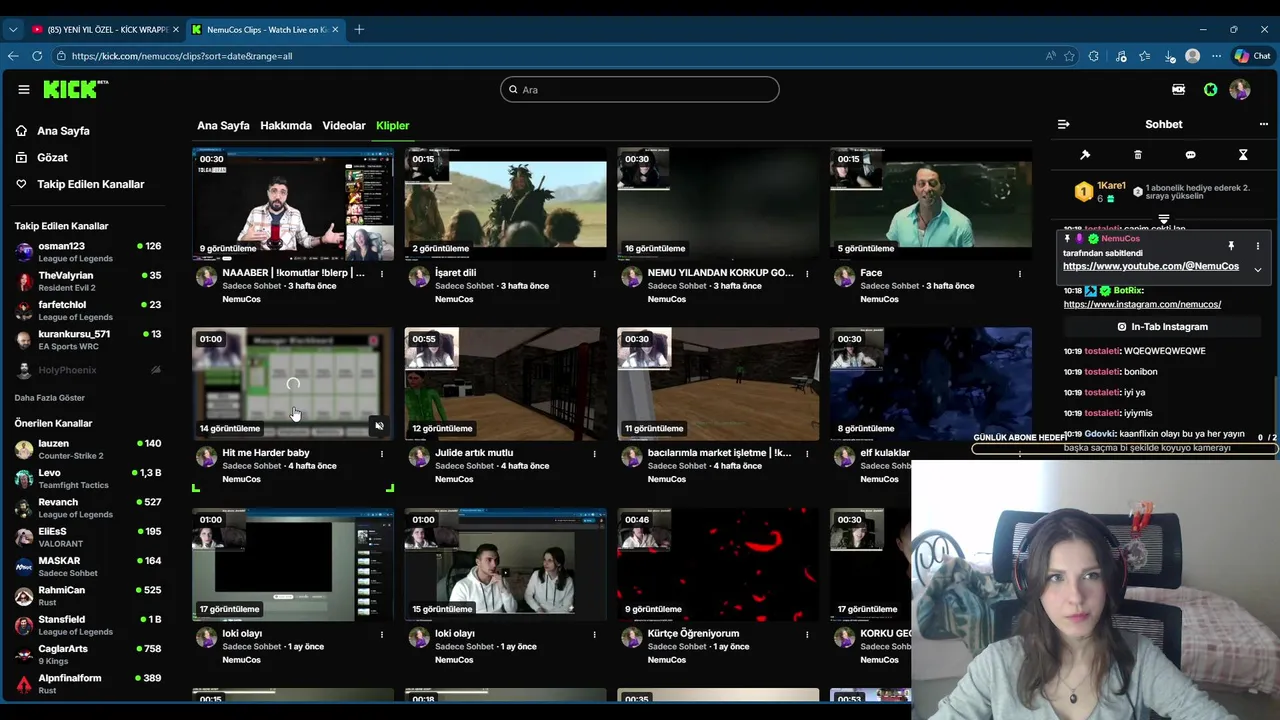The height and width of the screenshot is (720, 1280).
Task: Open options for 'Hit me Harder baby' clip
Action: pos(381,454)
